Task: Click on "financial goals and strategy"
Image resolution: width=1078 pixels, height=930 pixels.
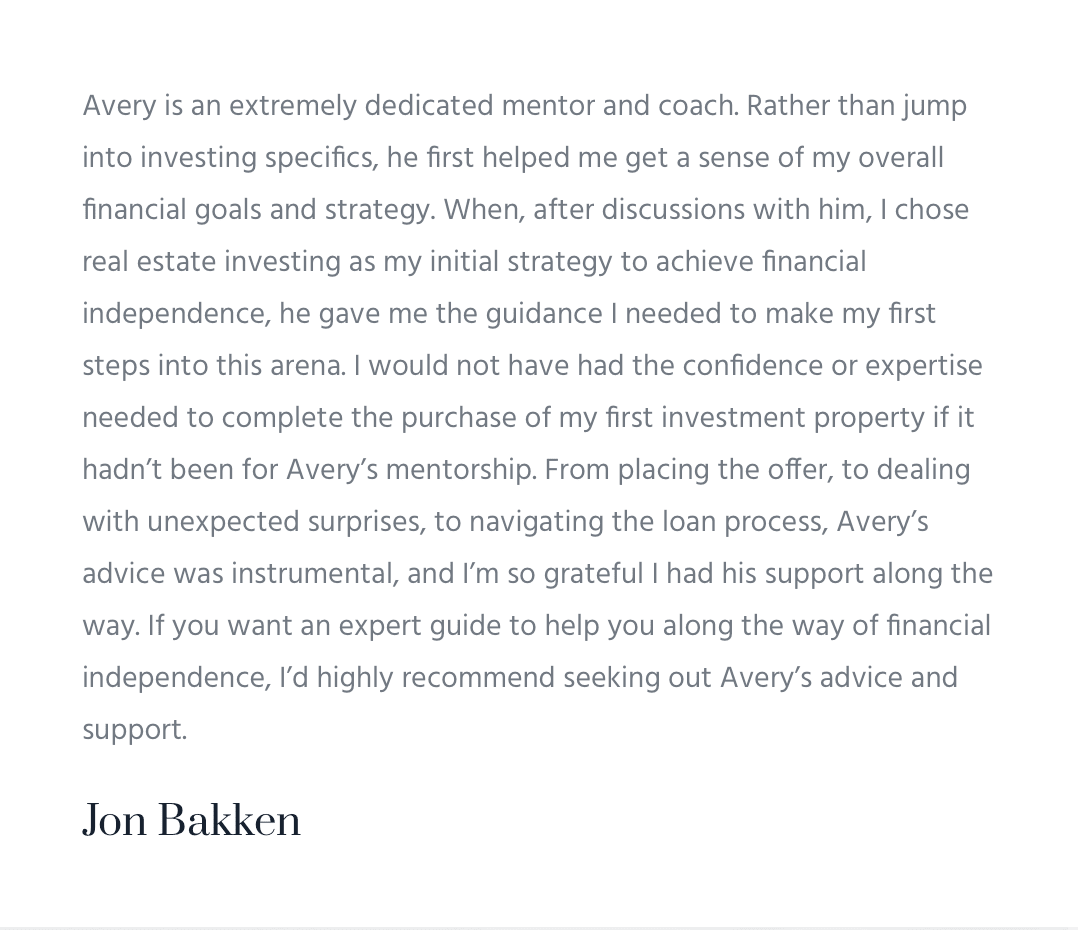Action: tap(257, 210)
